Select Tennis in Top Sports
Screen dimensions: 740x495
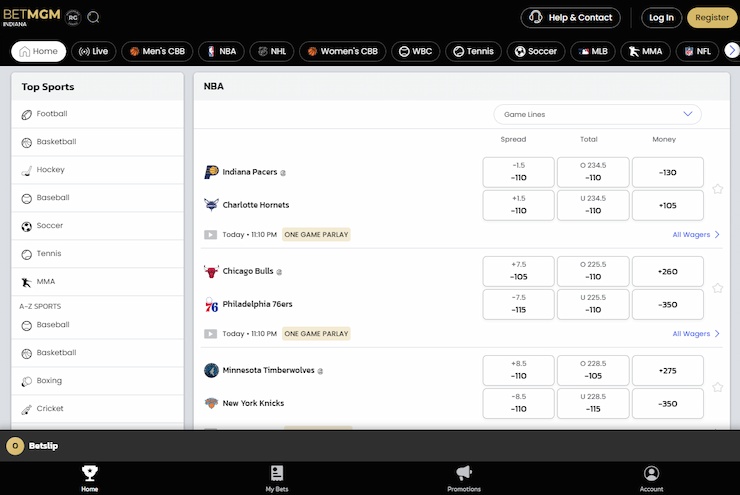[x=98, y=253]
